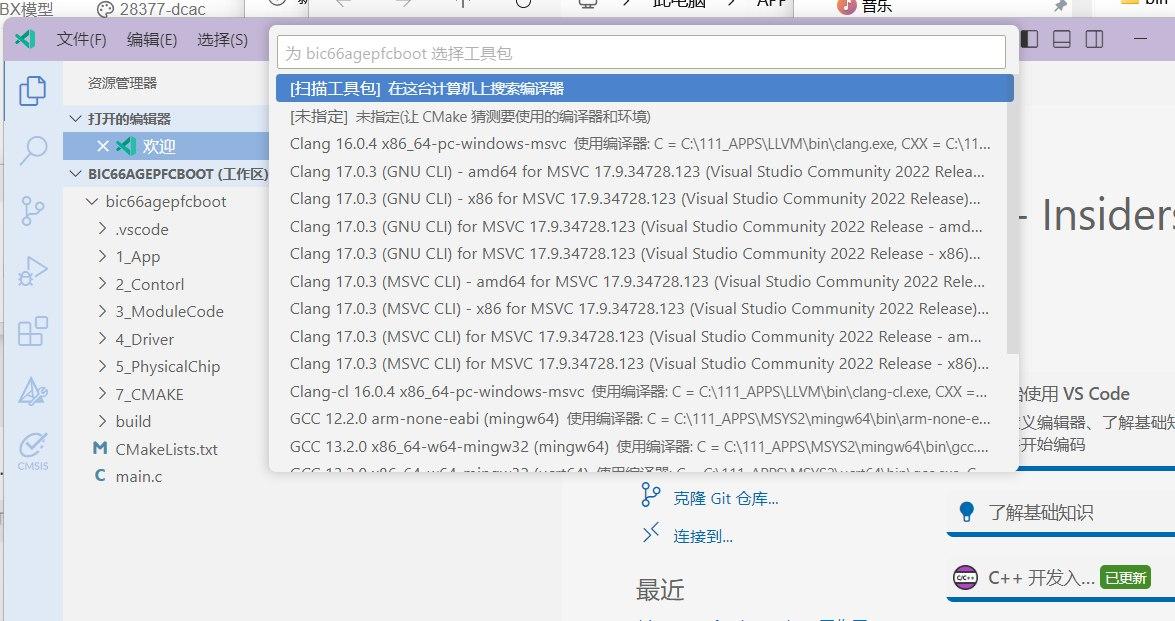Image resolution: width=1175 pixels, height=621 pixels.
Task: Toggle the primary sidebar layout button
Action: pyautogui.click(x=1029, y=39)
